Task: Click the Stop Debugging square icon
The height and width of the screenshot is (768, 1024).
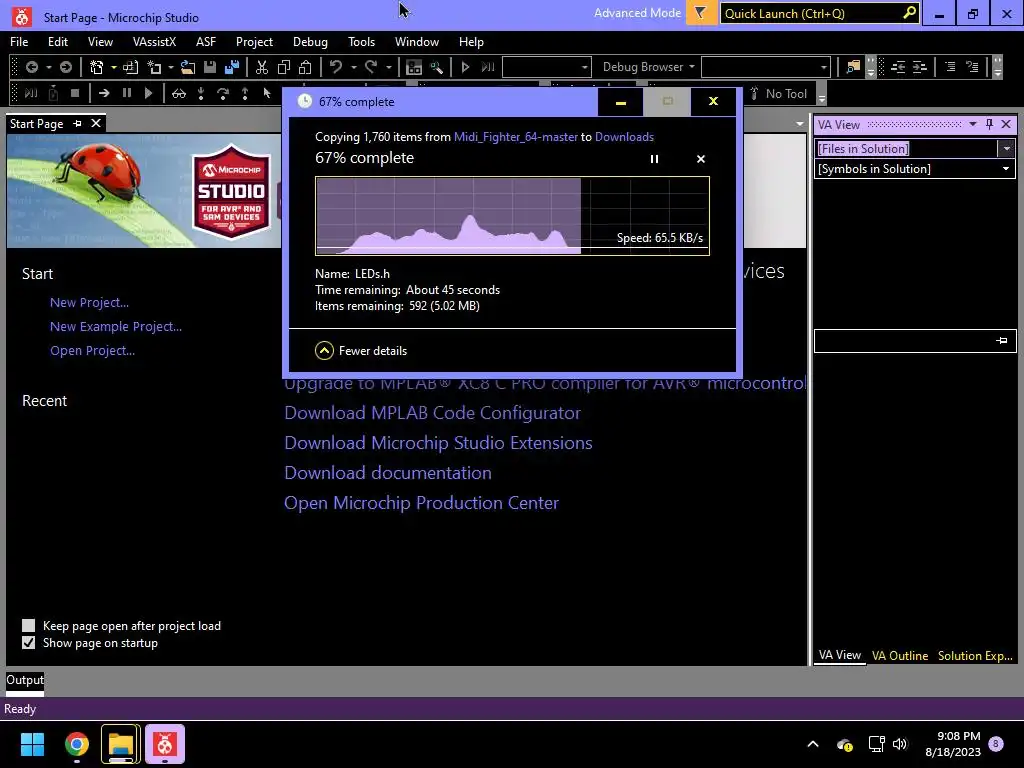Action: 74,93
